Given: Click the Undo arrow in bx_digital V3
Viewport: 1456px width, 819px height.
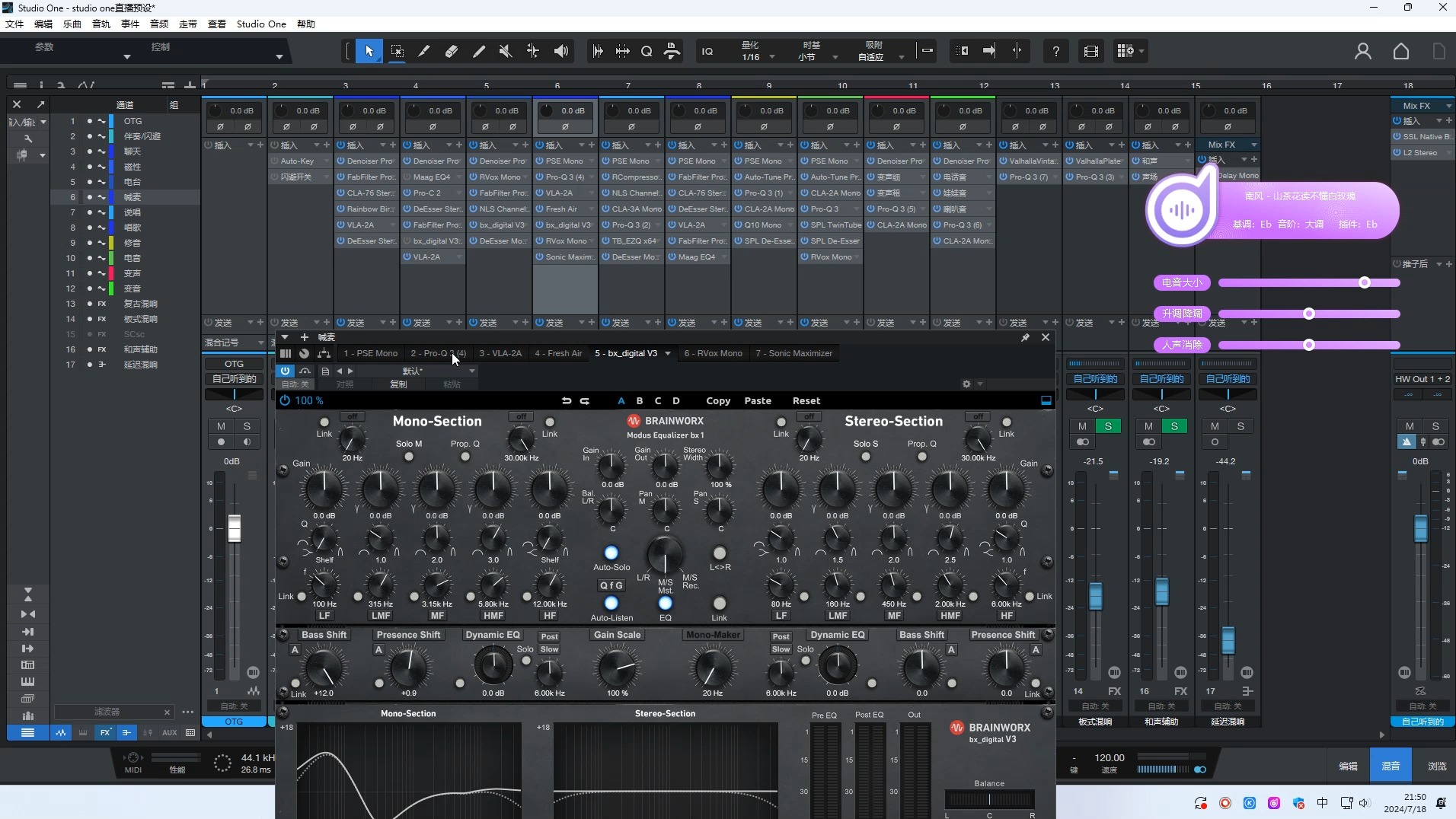Looking at the screenshot, I should tap(566, 400).
